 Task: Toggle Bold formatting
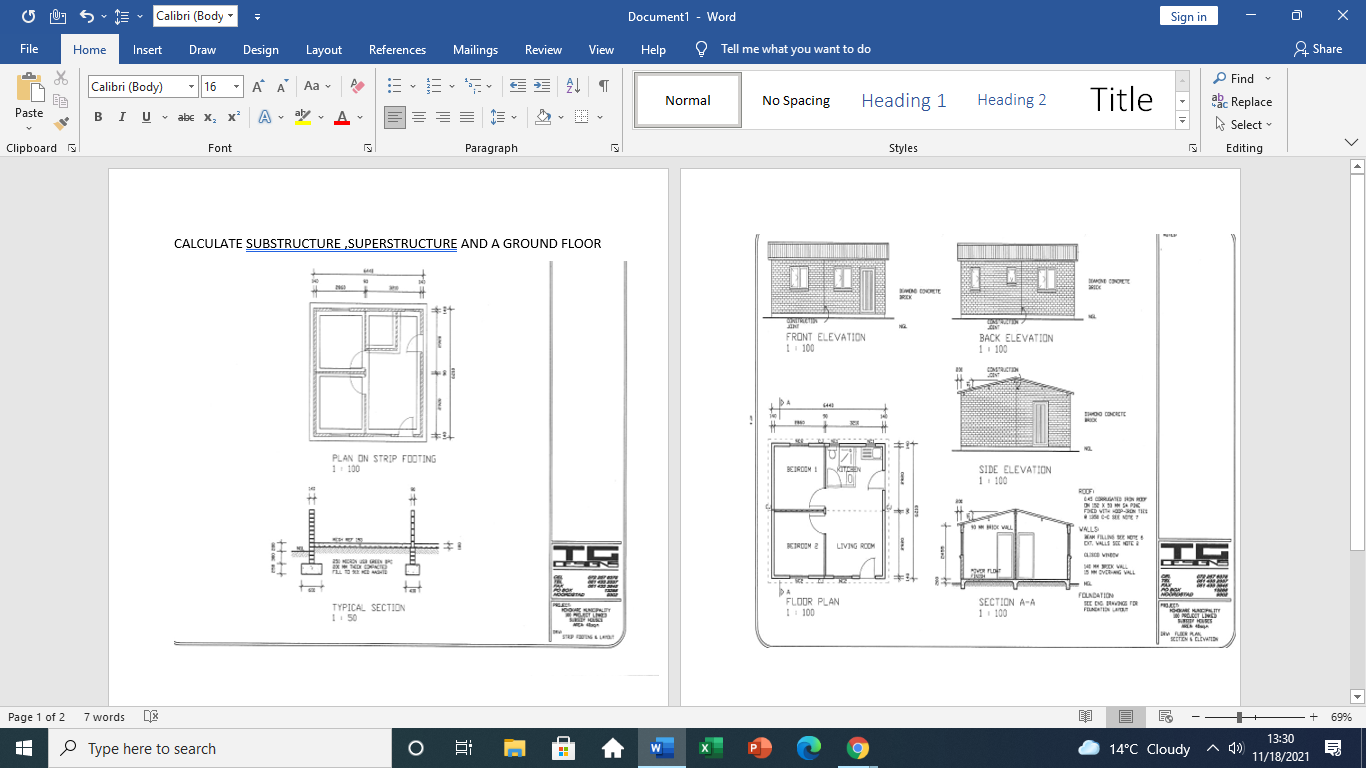pos(98,118)
